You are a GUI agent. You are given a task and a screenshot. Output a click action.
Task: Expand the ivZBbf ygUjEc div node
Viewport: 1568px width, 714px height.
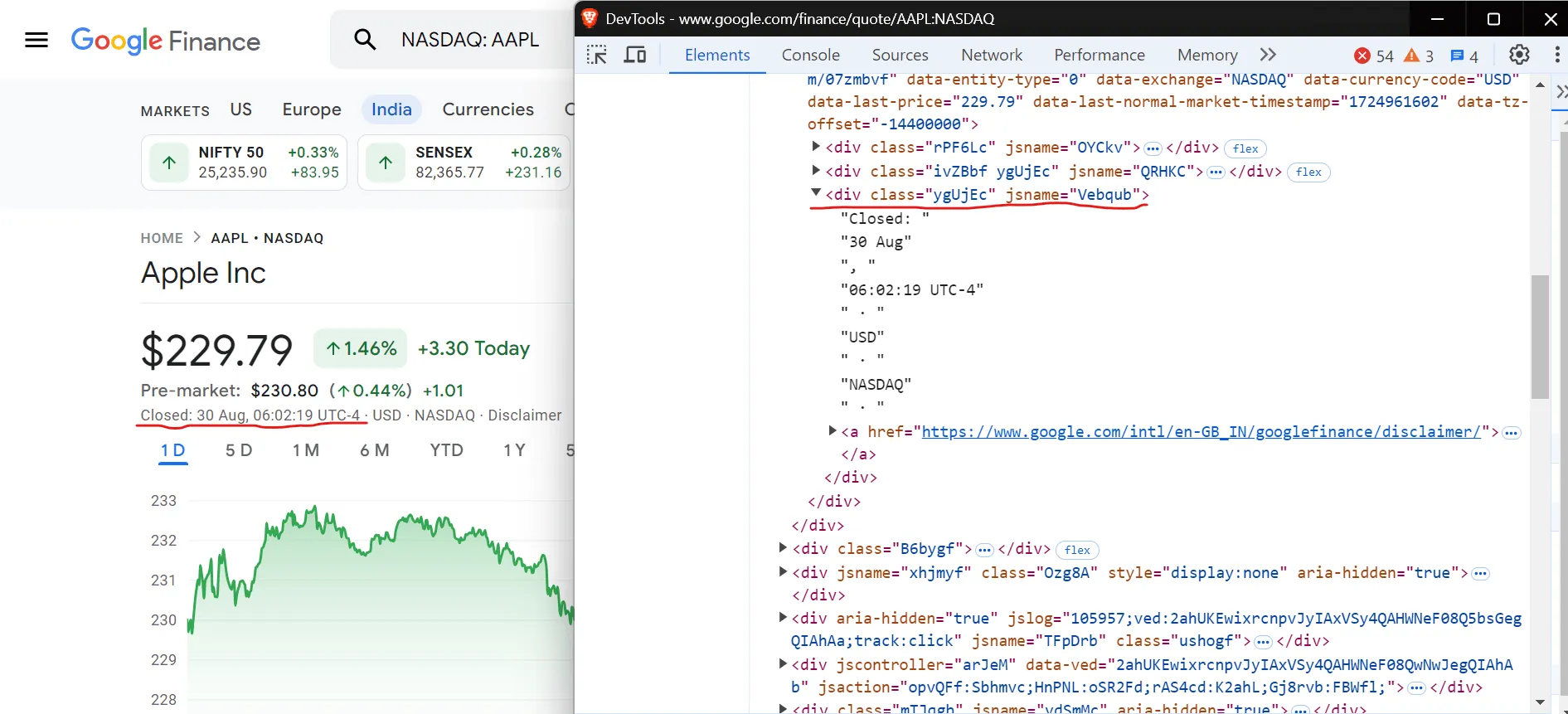pos(816,170)
